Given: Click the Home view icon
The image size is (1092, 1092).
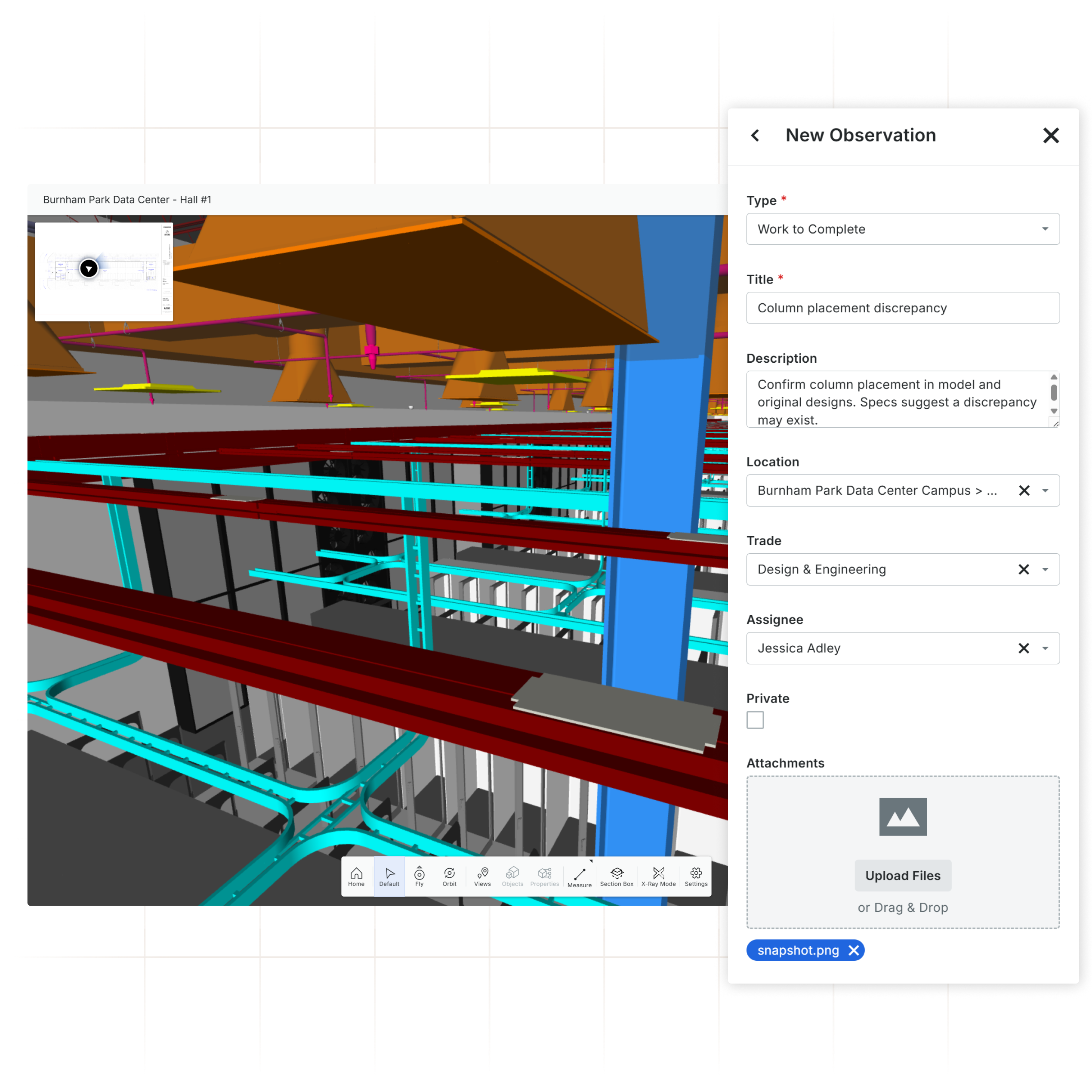Looking at the screenshot, I should [356, 876].
